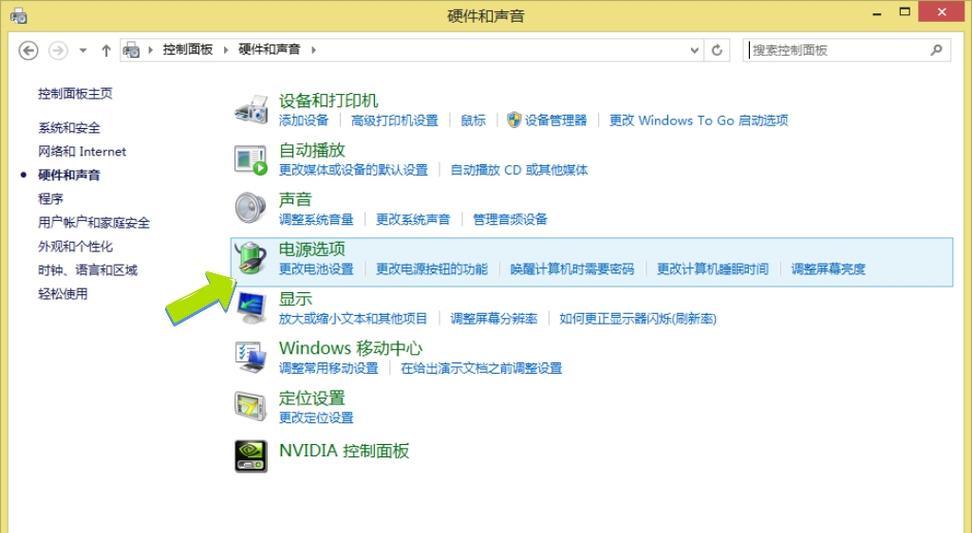This screenshot has width=972, height=533.
Task: Expand the address bar history dropdown
Action: pos(695,50)
